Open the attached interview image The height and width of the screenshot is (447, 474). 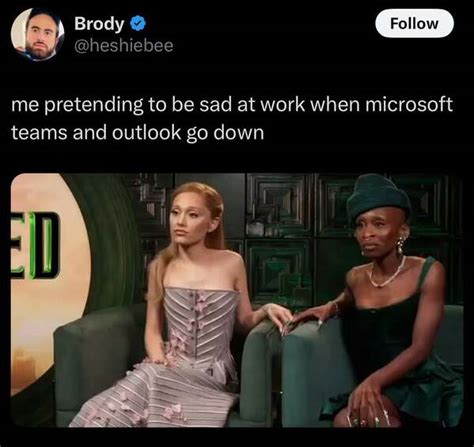(x=237, y=300)
